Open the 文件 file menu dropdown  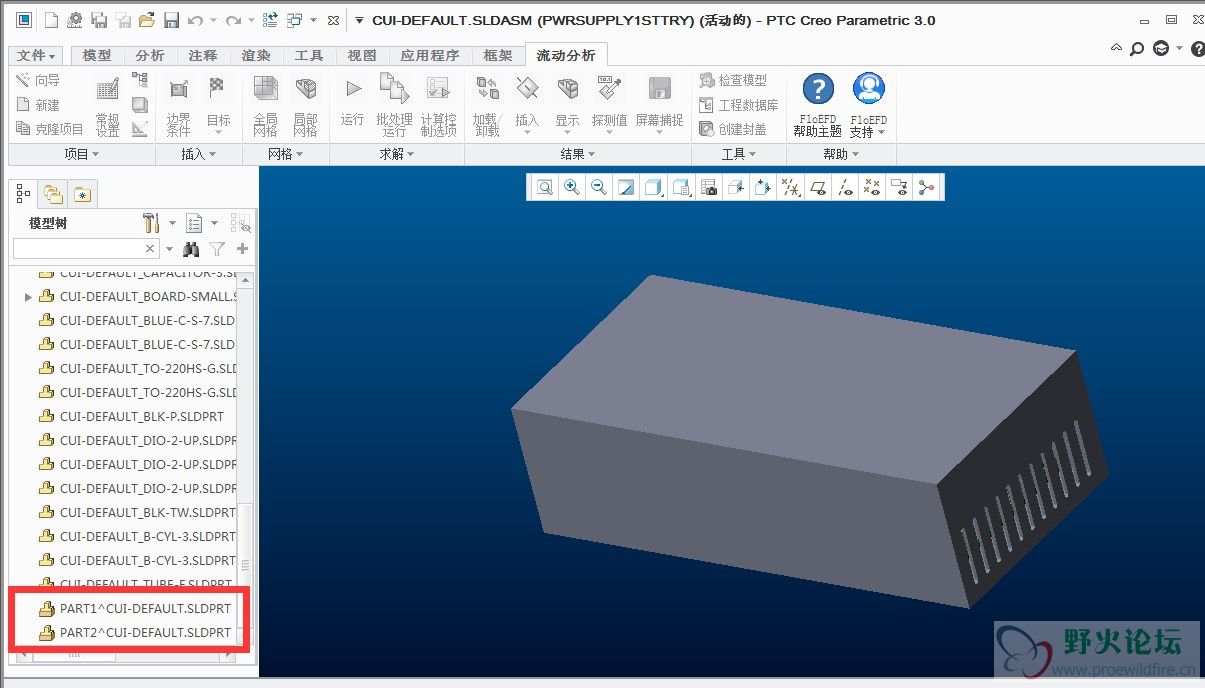[x=37, y=56]
